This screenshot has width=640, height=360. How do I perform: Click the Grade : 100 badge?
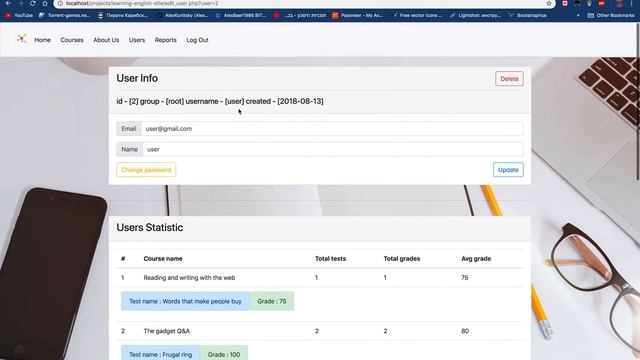[224, 354]
